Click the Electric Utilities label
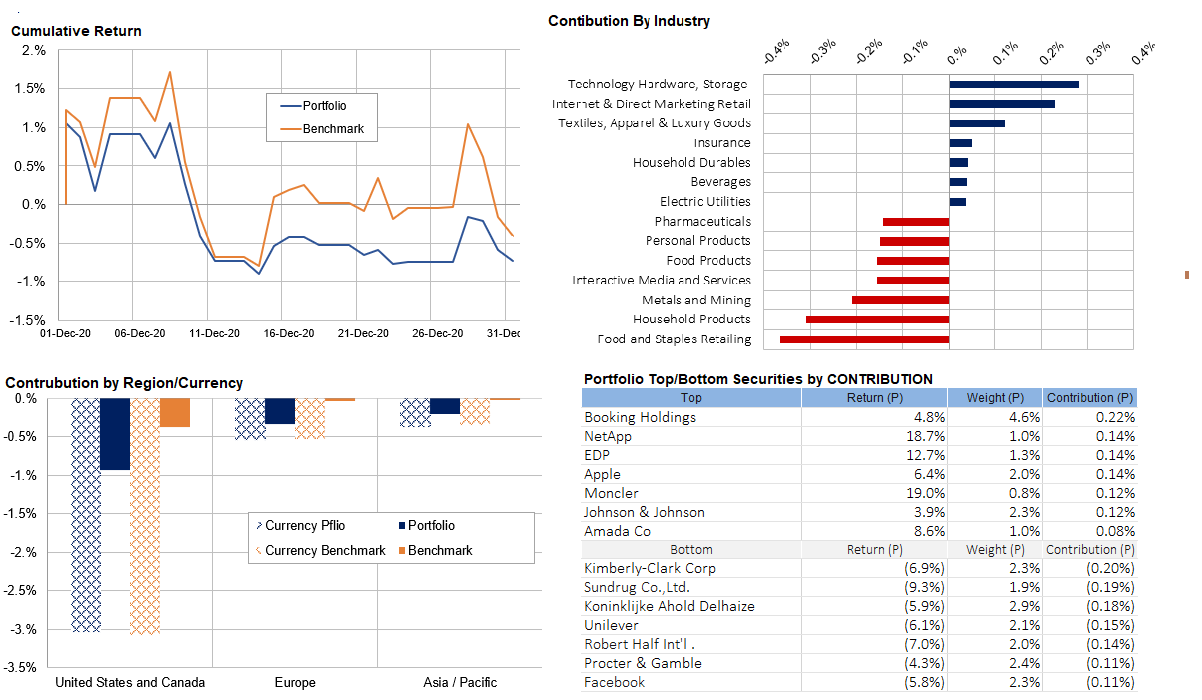The width and height of the screenshot is (1202, 700). pos(705,201)
